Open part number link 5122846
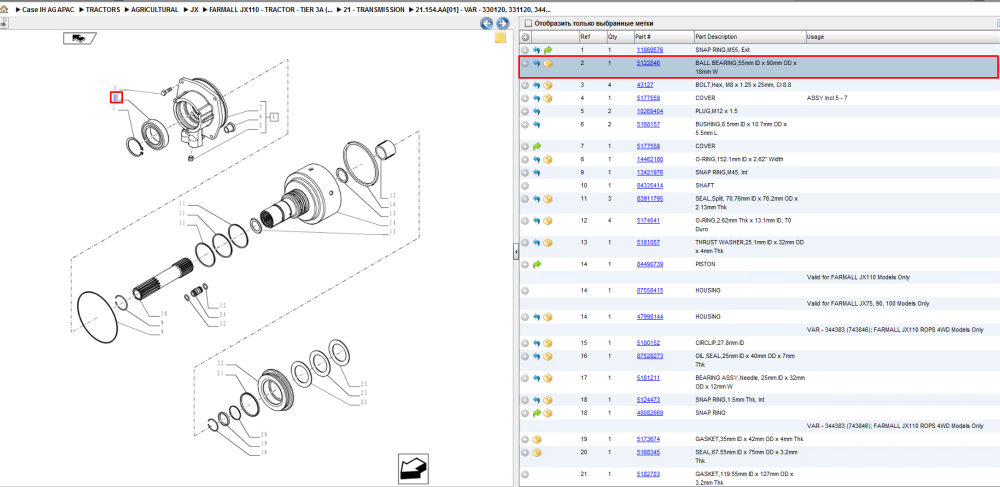Screen dimensions: 1000x487 [648, 63]
